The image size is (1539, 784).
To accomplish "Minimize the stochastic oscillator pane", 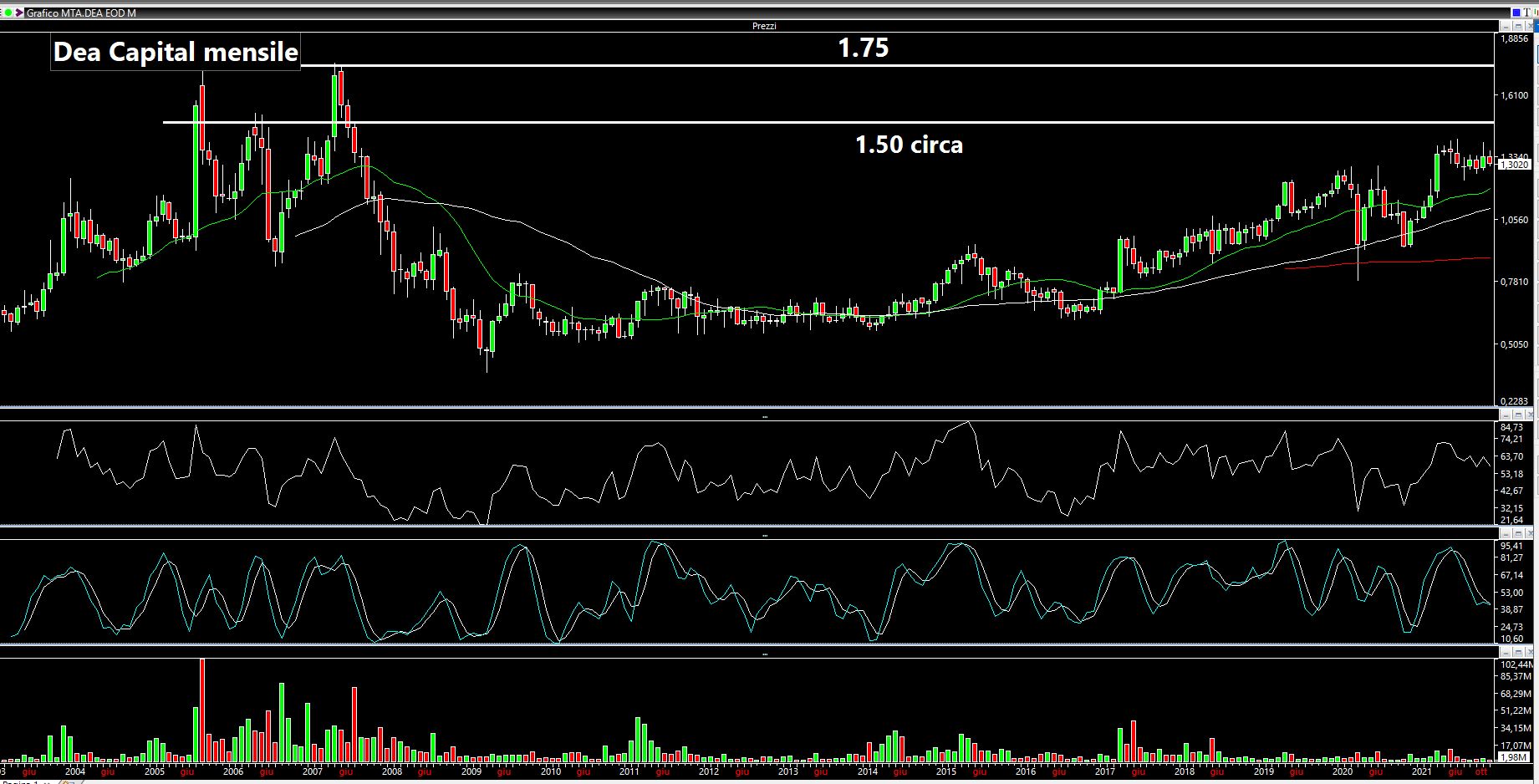I will click(1506, 533).
